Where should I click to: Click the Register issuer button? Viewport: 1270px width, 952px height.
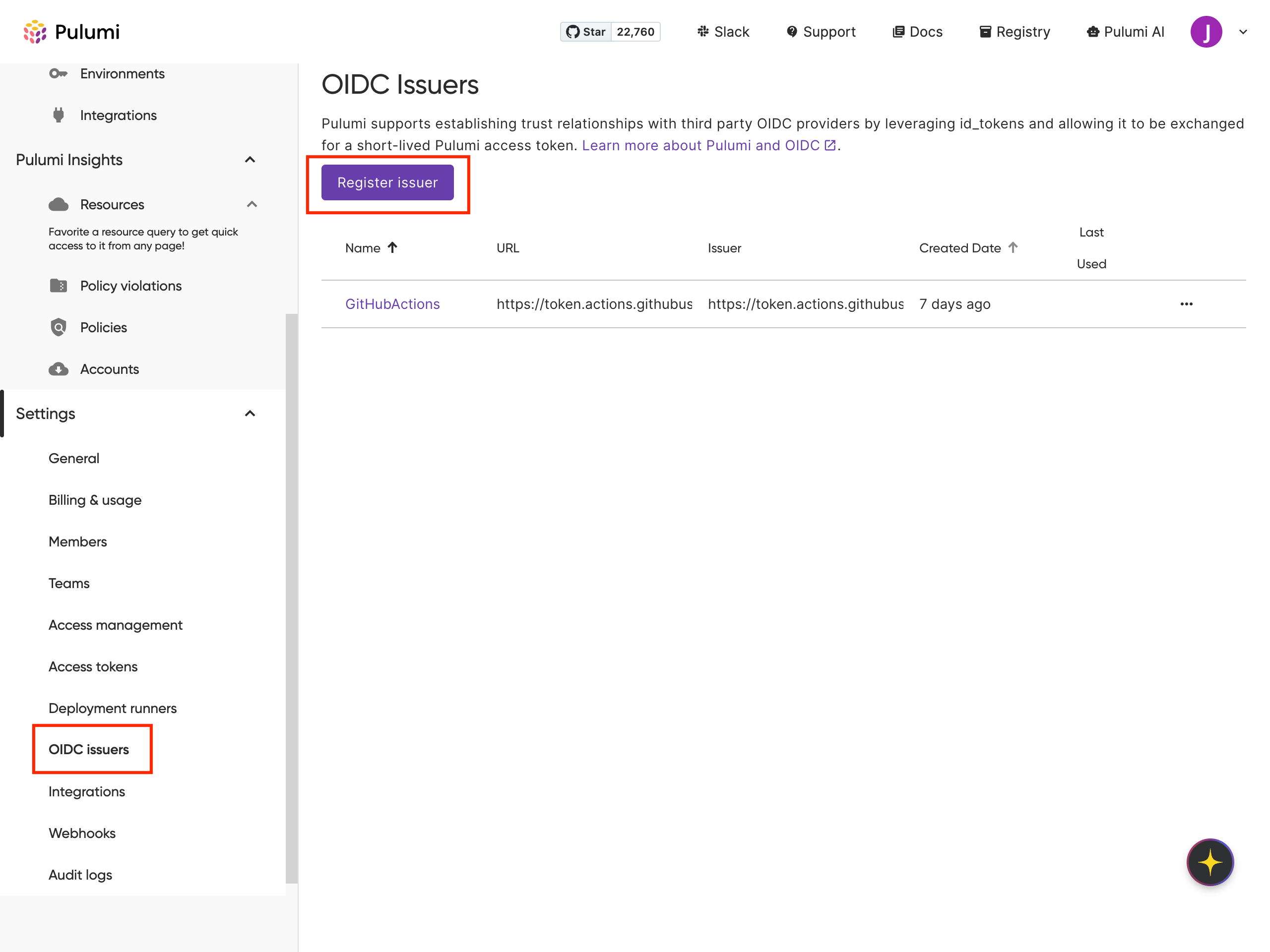click(x=387, y=182)
